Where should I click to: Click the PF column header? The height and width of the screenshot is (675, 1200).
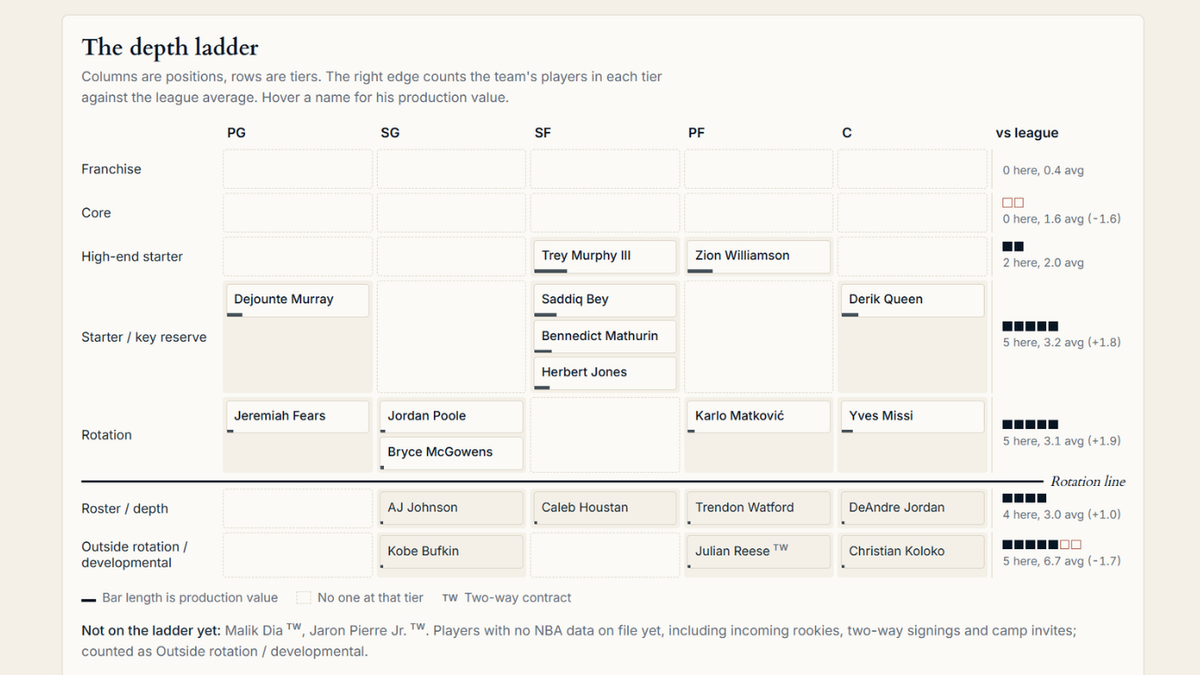697,133
